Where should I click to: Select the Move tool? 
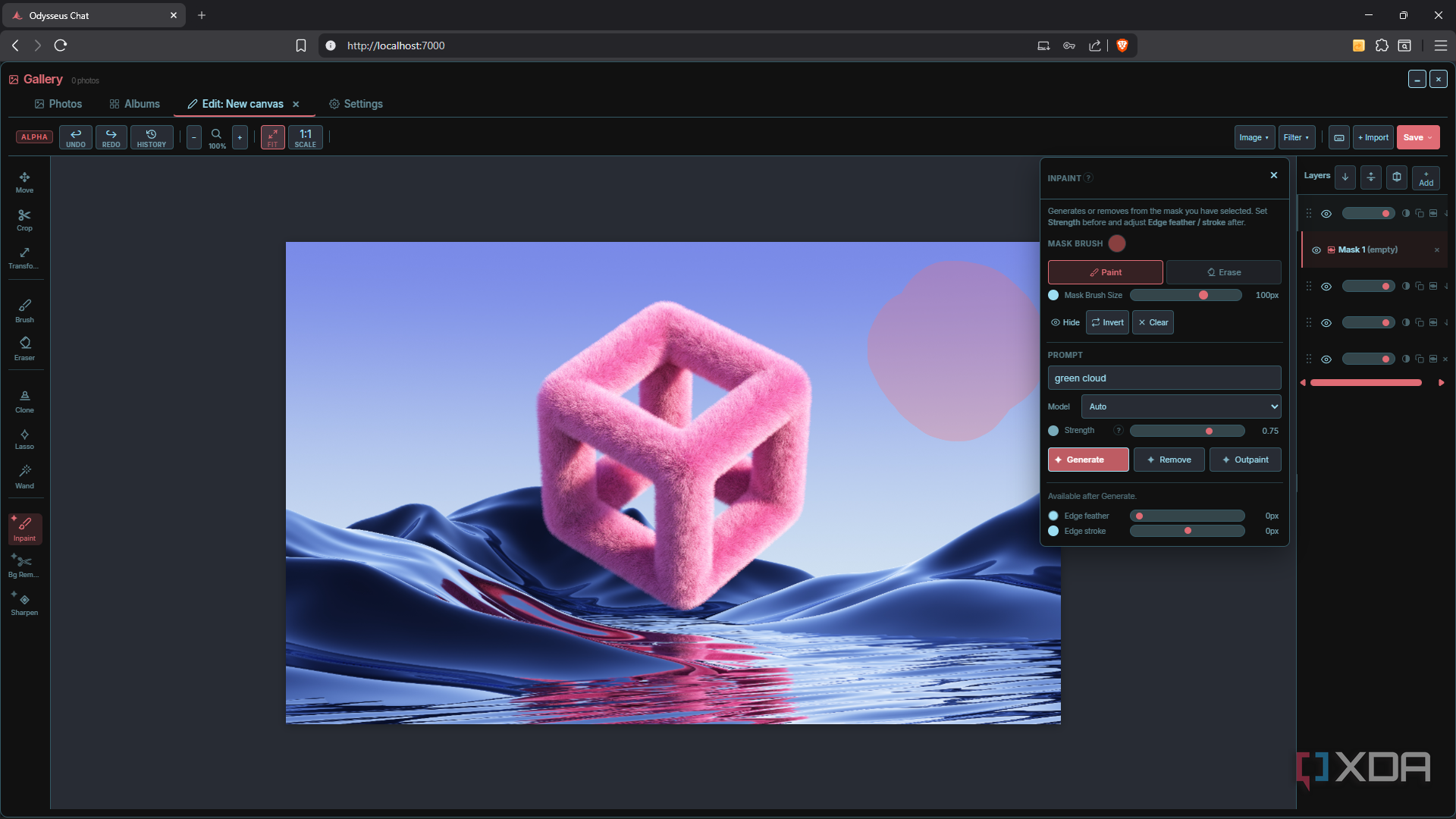pos(24,182)
